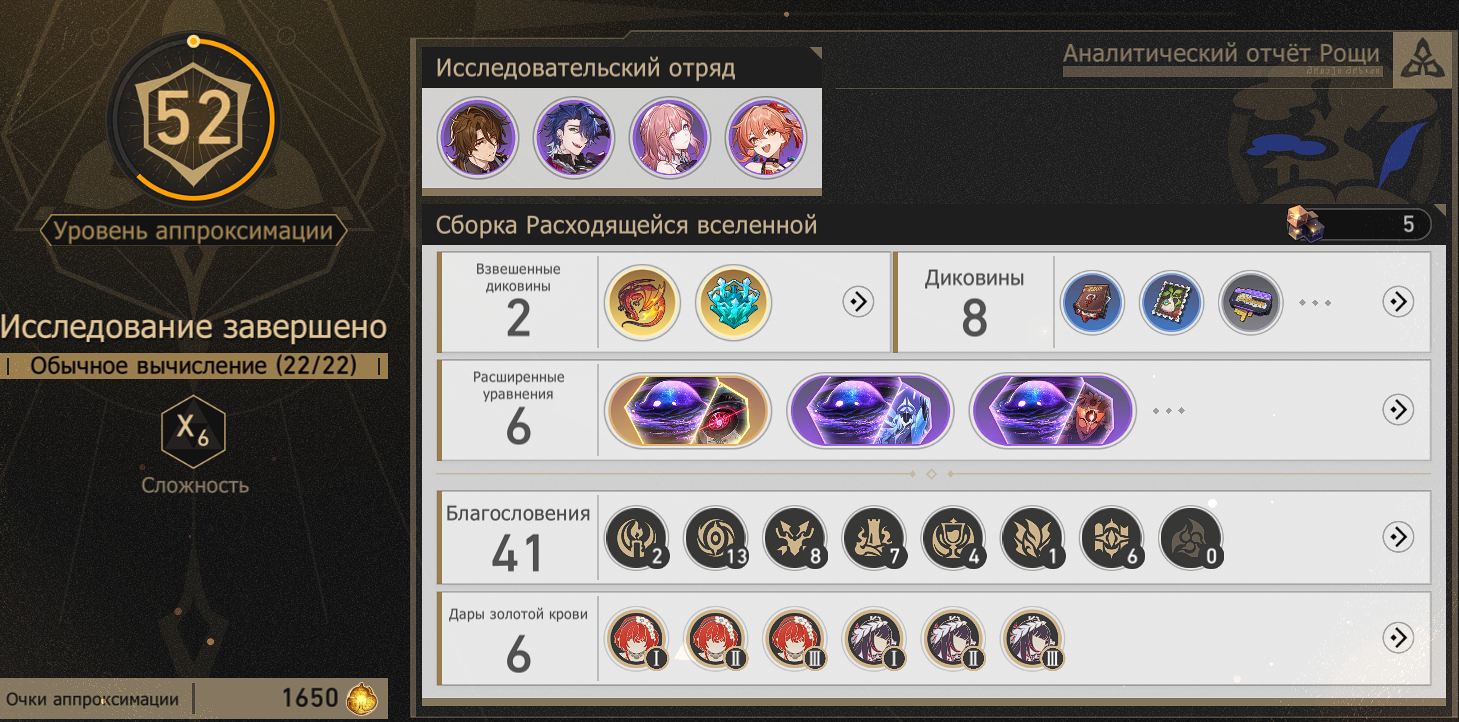Expand the Дары золотой крови arrow
Image resolution: width=1459 pixels, height=722 pixels.
coord(1397,637)
